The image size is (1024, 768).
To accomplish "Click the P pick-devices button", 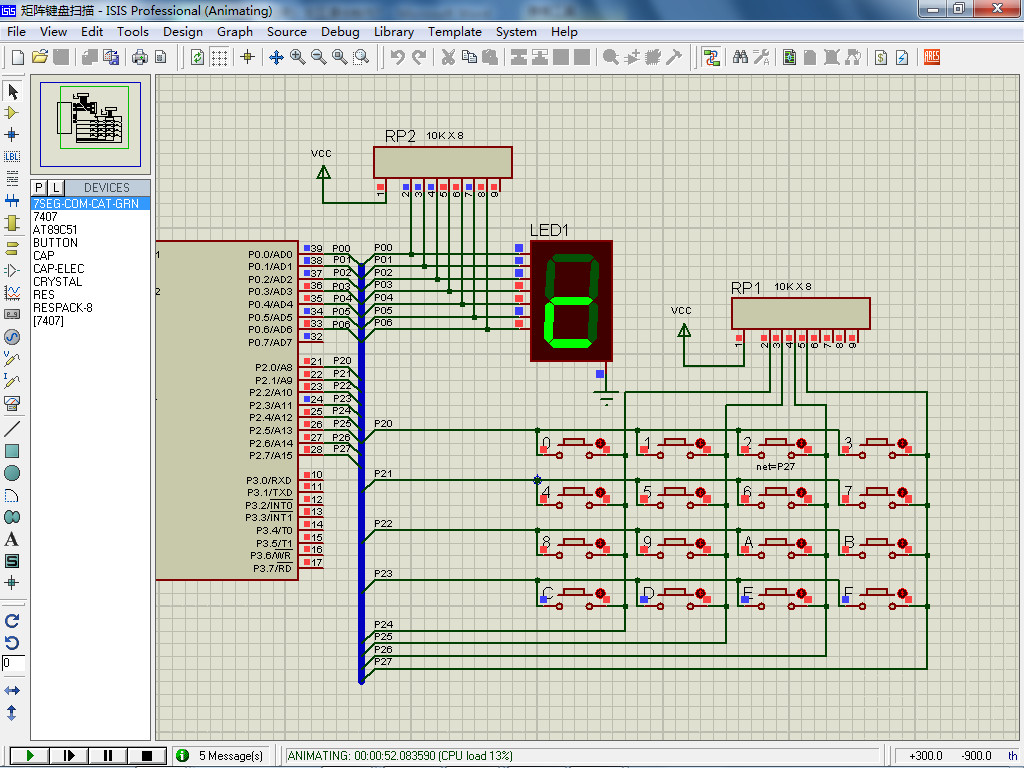I will tap(39, 187).
